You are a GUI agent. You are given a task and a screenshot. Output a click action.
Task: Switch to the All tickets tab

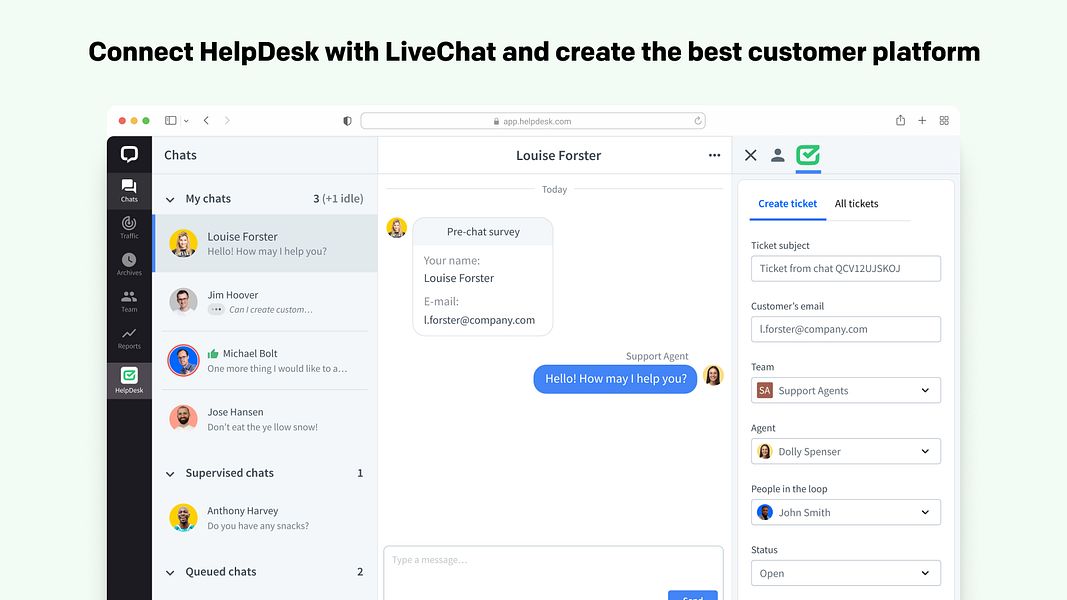pyautogui.click(x=857, y=203)
